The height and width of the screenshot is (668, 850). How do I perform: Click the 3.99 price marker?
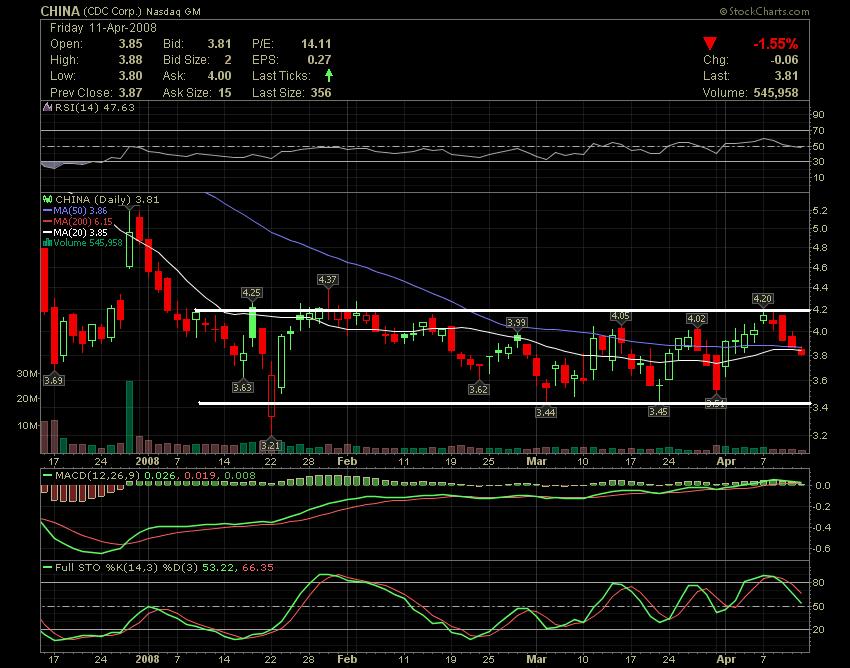(517, 323)
